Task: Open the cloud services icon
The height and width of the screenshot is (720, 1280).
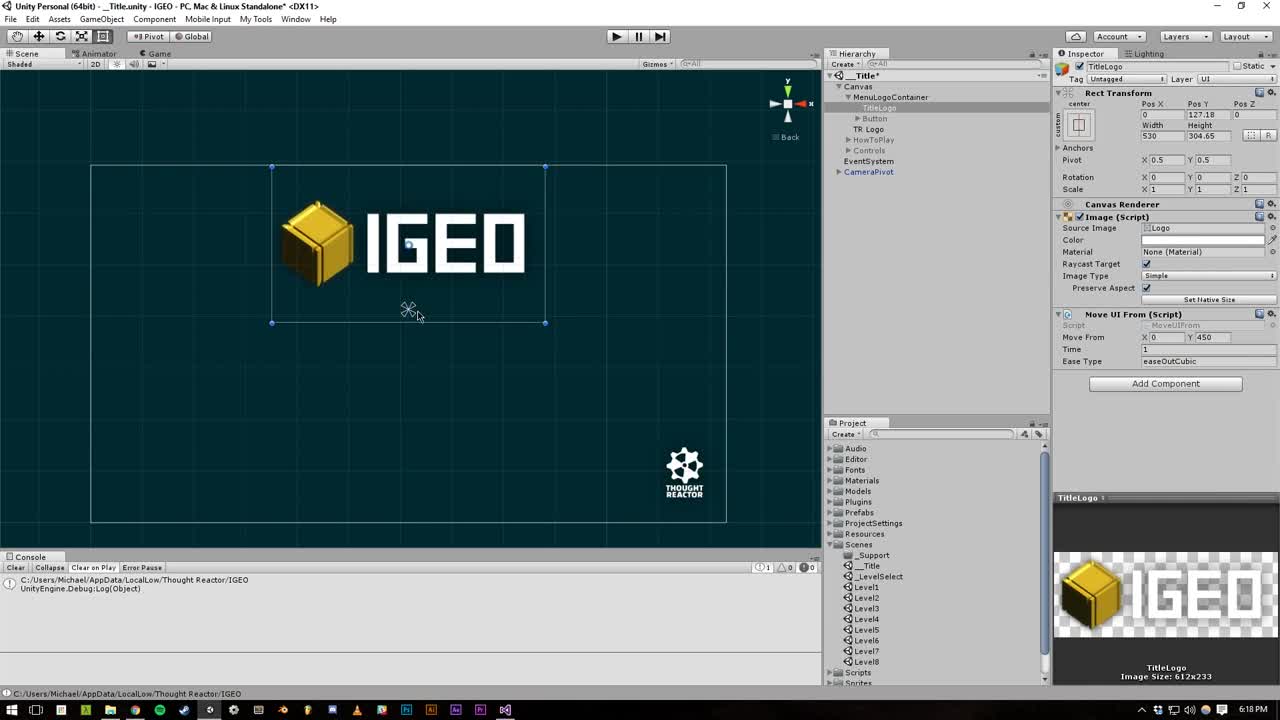Action: pyautogui.click(x=1076, y=36)
